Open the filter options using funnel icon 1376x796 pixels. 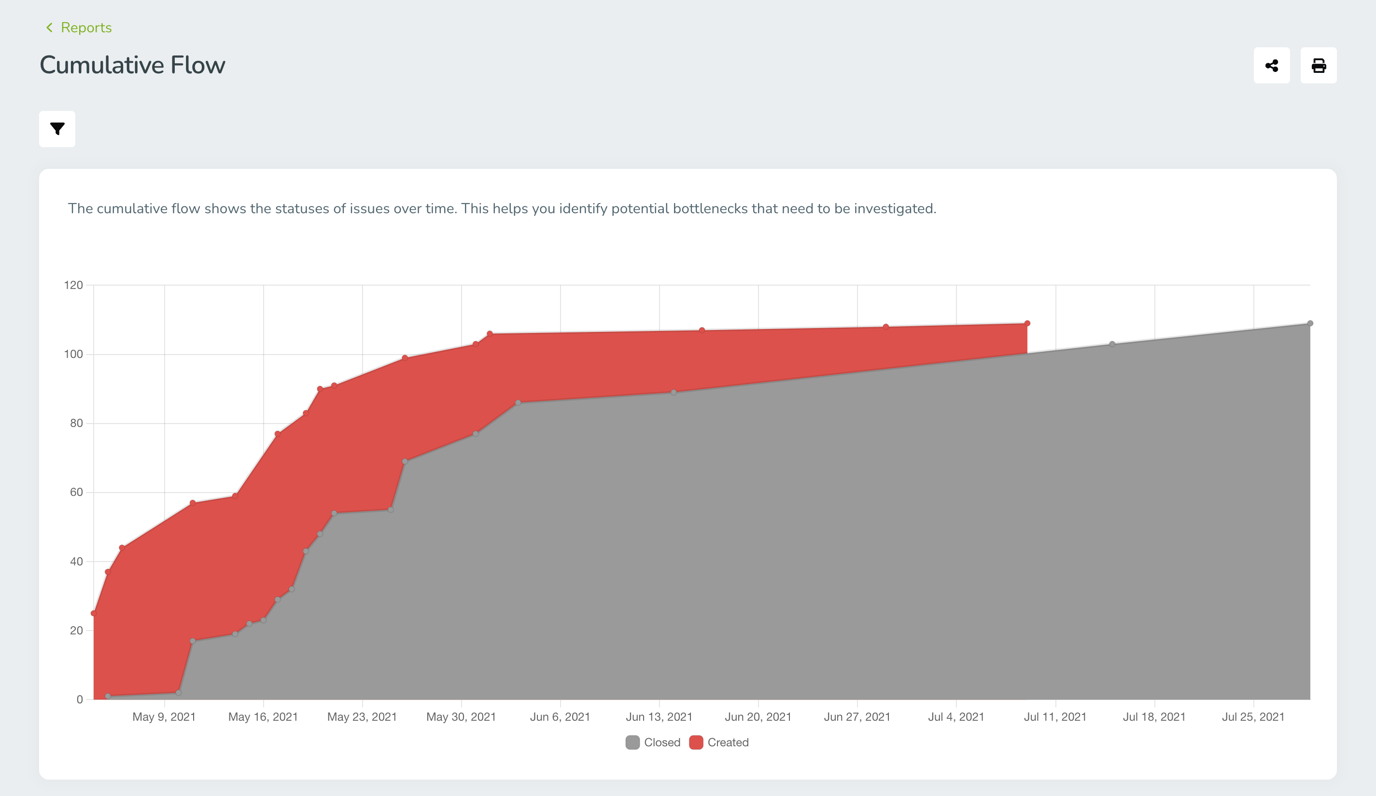pyautogui.click(x=56, y=128)
